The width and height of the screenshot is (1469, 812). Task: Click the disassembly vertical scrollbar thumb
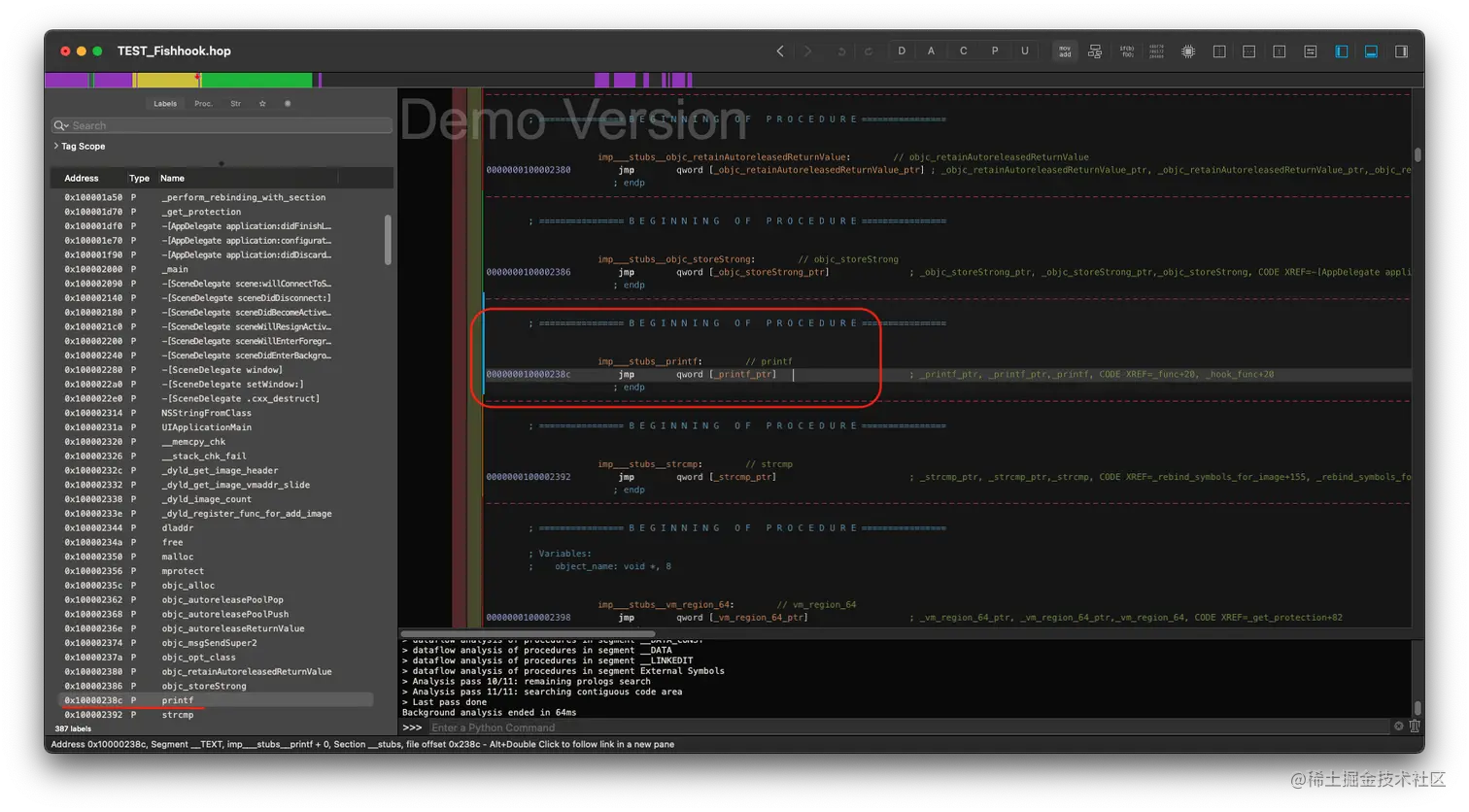[x=1418, y=154]
